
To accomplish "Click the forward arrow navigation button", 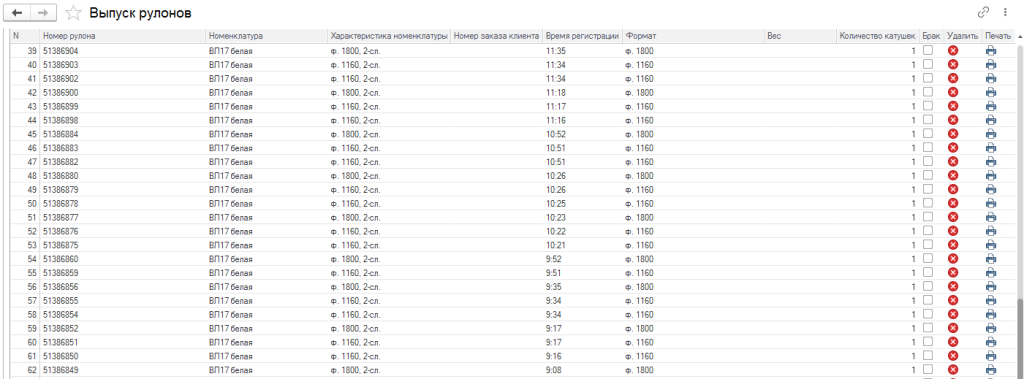I will tap(43, 12).
